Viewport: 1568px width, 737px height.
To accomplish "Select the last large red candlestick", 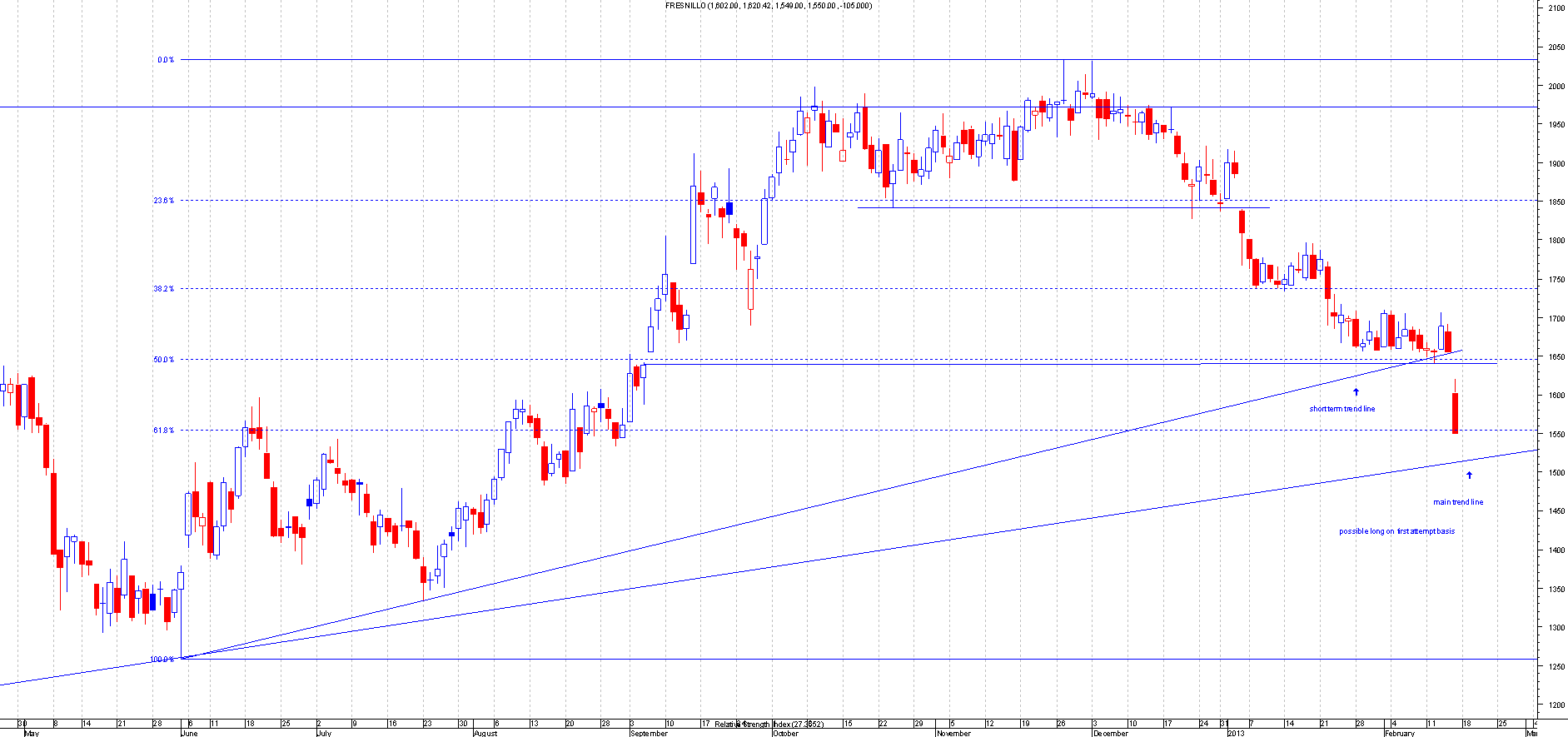I will pyautogui.click(x=1455, y=413).
